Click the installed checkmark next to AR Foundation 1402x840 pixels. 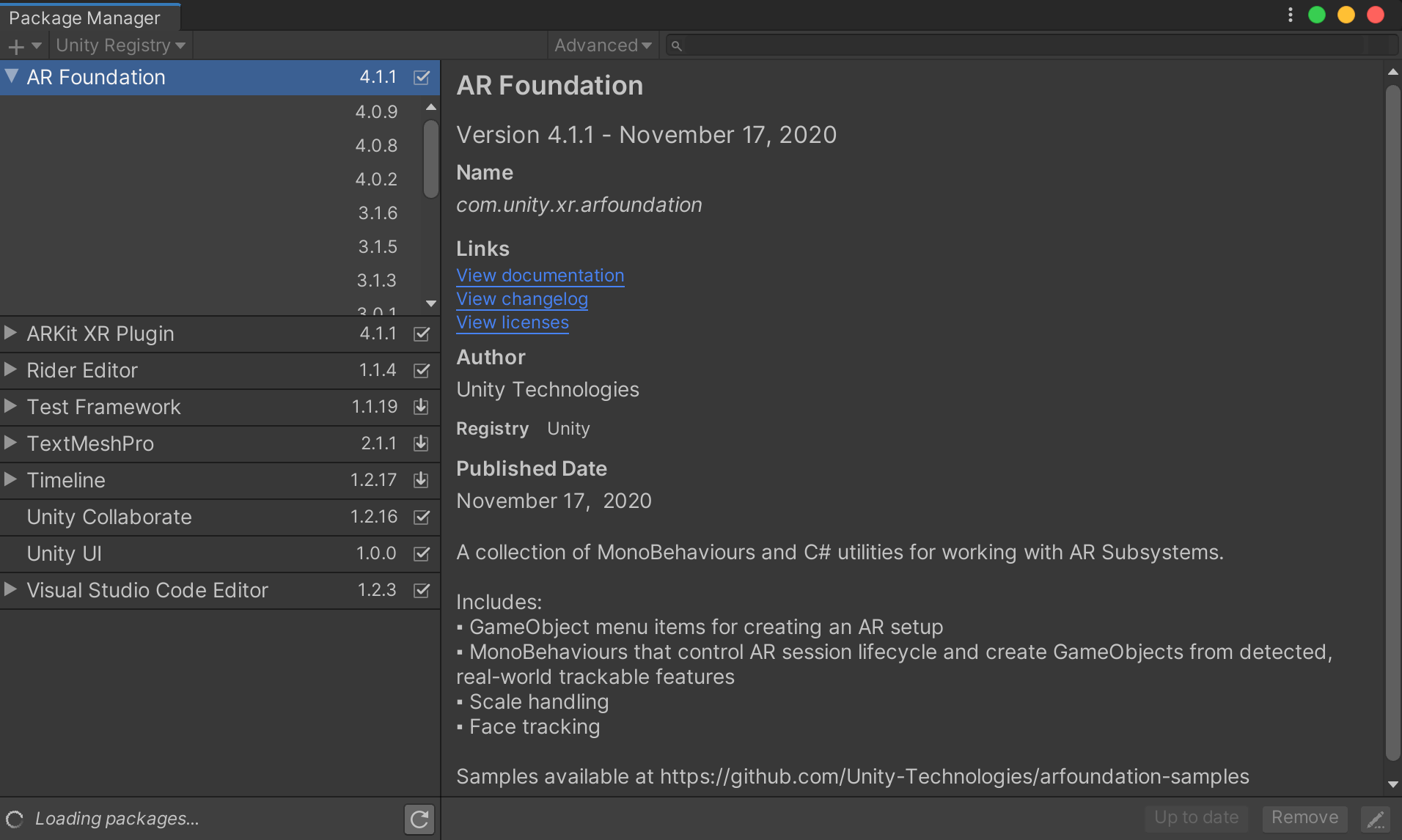click(x=422, y=77)
